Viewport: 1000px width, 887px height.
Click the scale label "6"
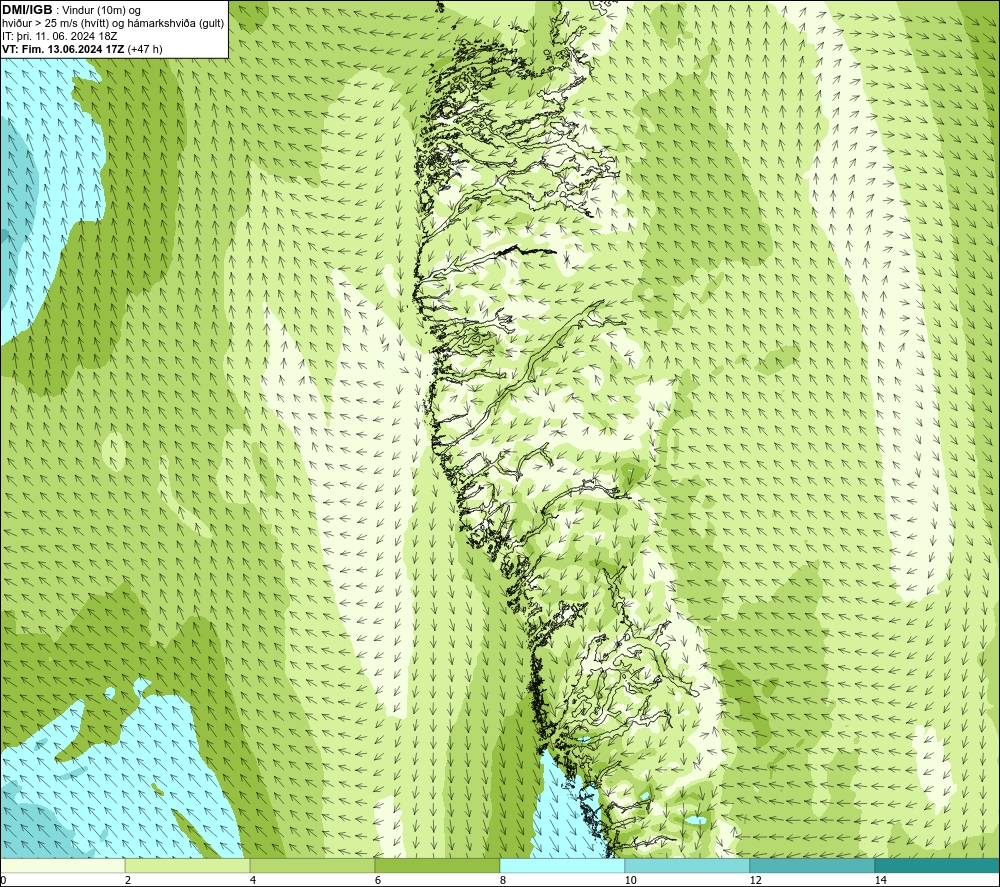tap(378, 880)
